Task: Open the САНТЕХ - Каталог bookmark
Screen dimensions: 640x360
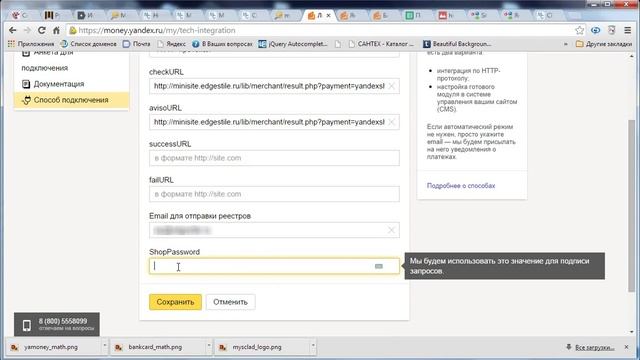Action: pos(381,44)
